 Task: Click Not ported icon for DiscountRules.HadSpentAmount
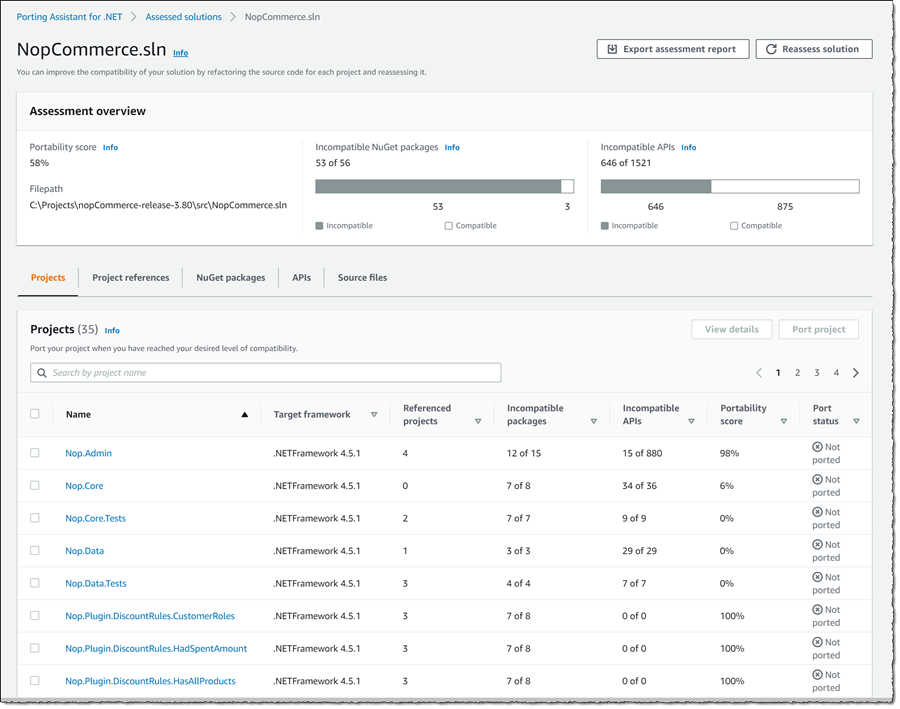[x=817, y=642]
